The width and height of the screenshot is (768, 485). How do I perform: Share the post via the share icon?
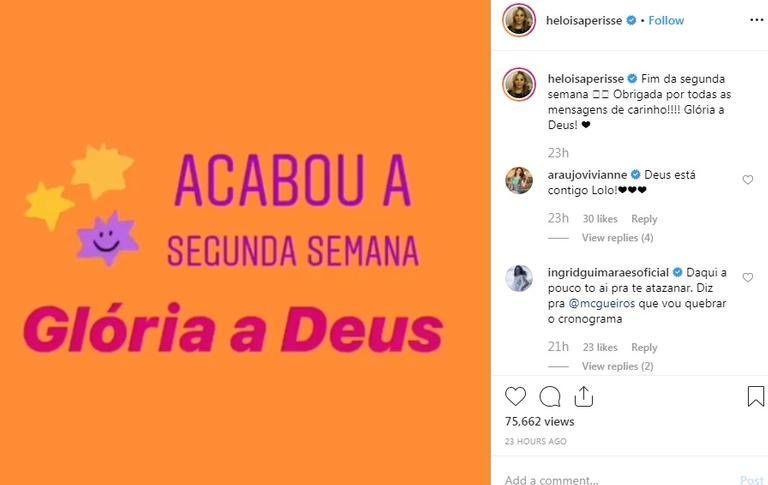click(x=583, y=396)
